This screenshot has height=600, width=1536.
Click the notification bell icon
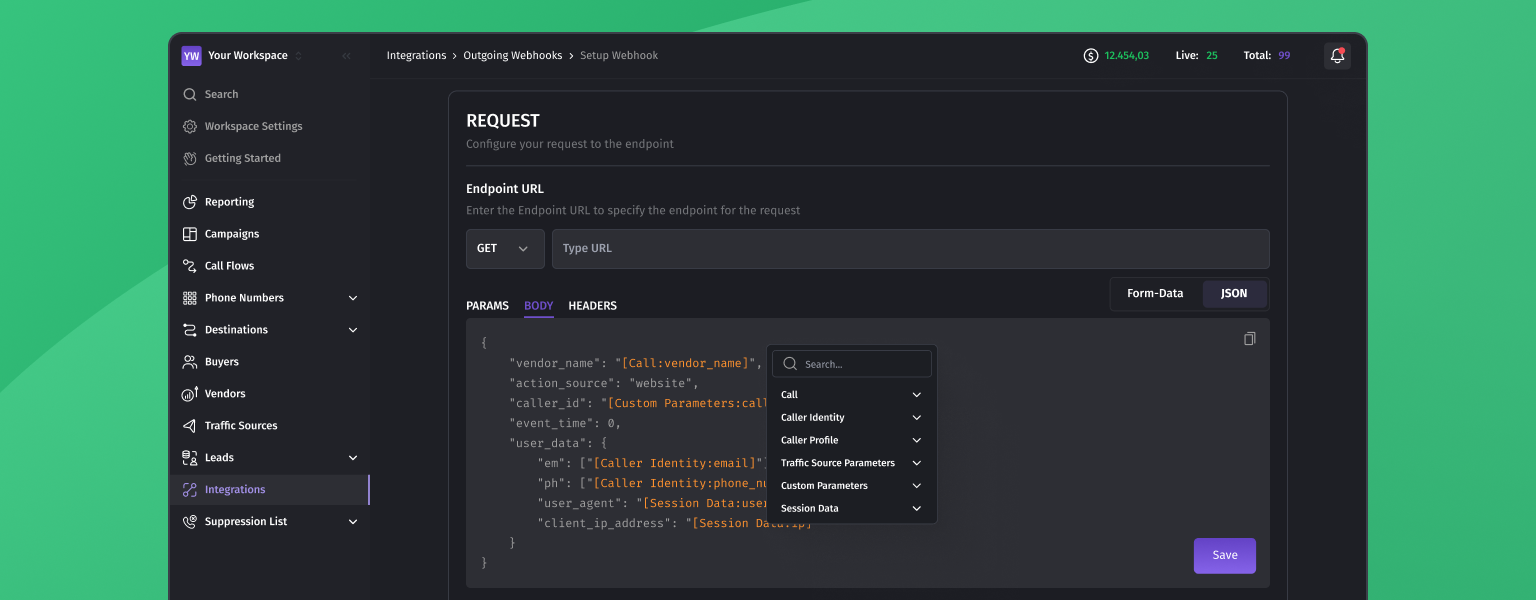(x=1337, y=56)
